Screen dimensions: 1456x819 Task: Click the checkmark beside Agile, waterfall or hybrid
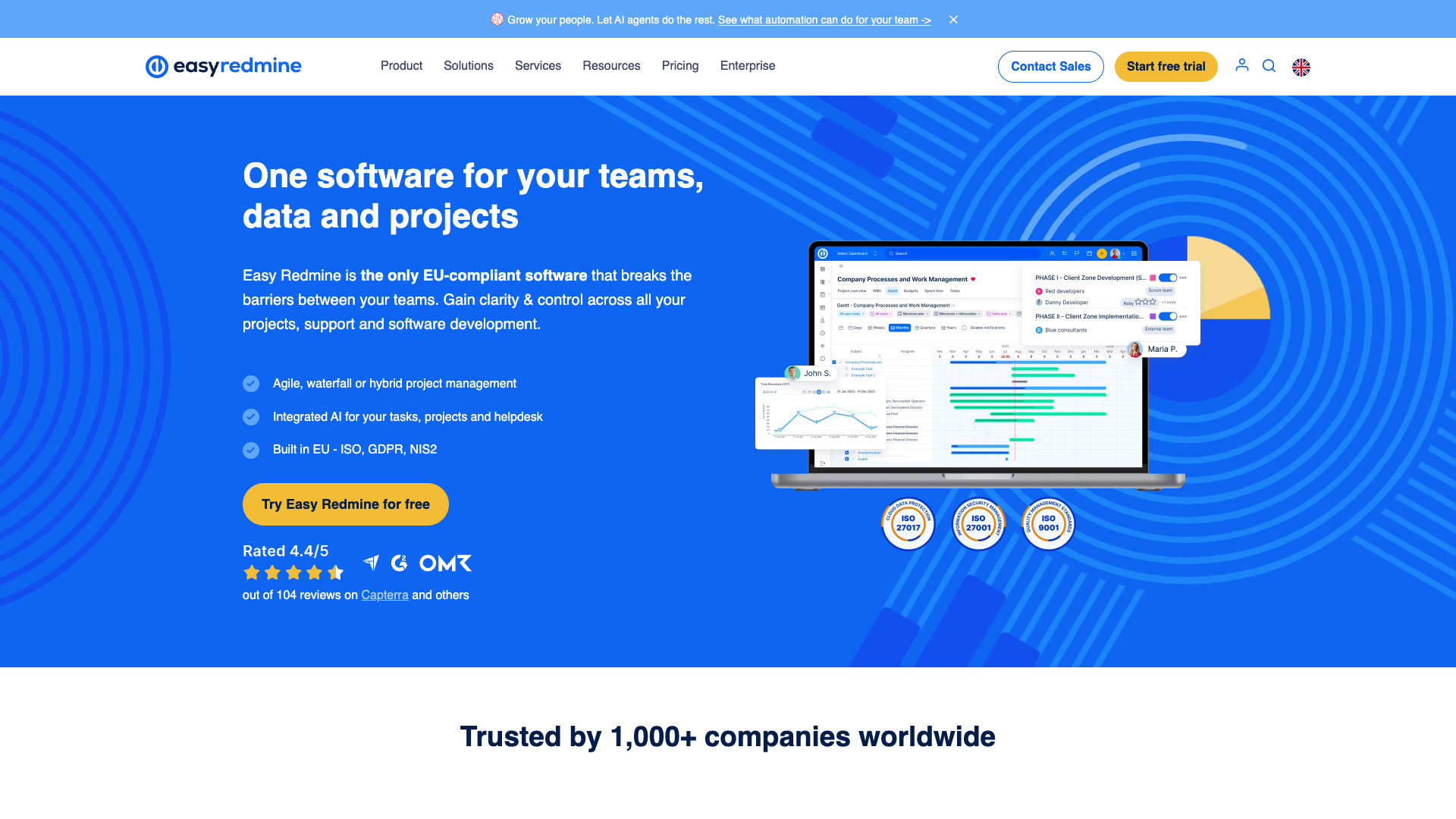click(x=251, y=384)
